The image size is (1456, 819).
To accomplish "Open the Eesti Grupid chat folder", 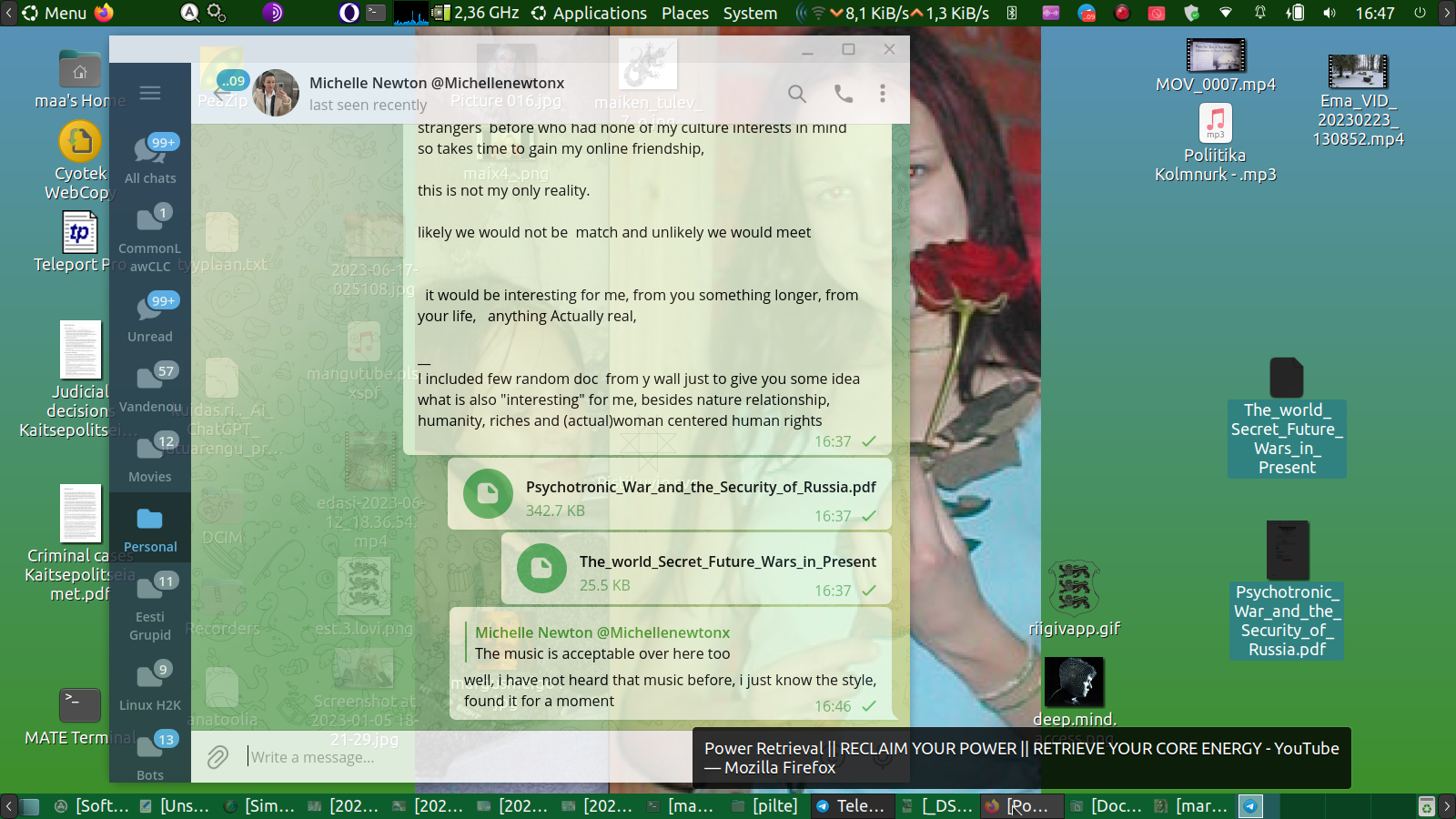I will point(150,606).
